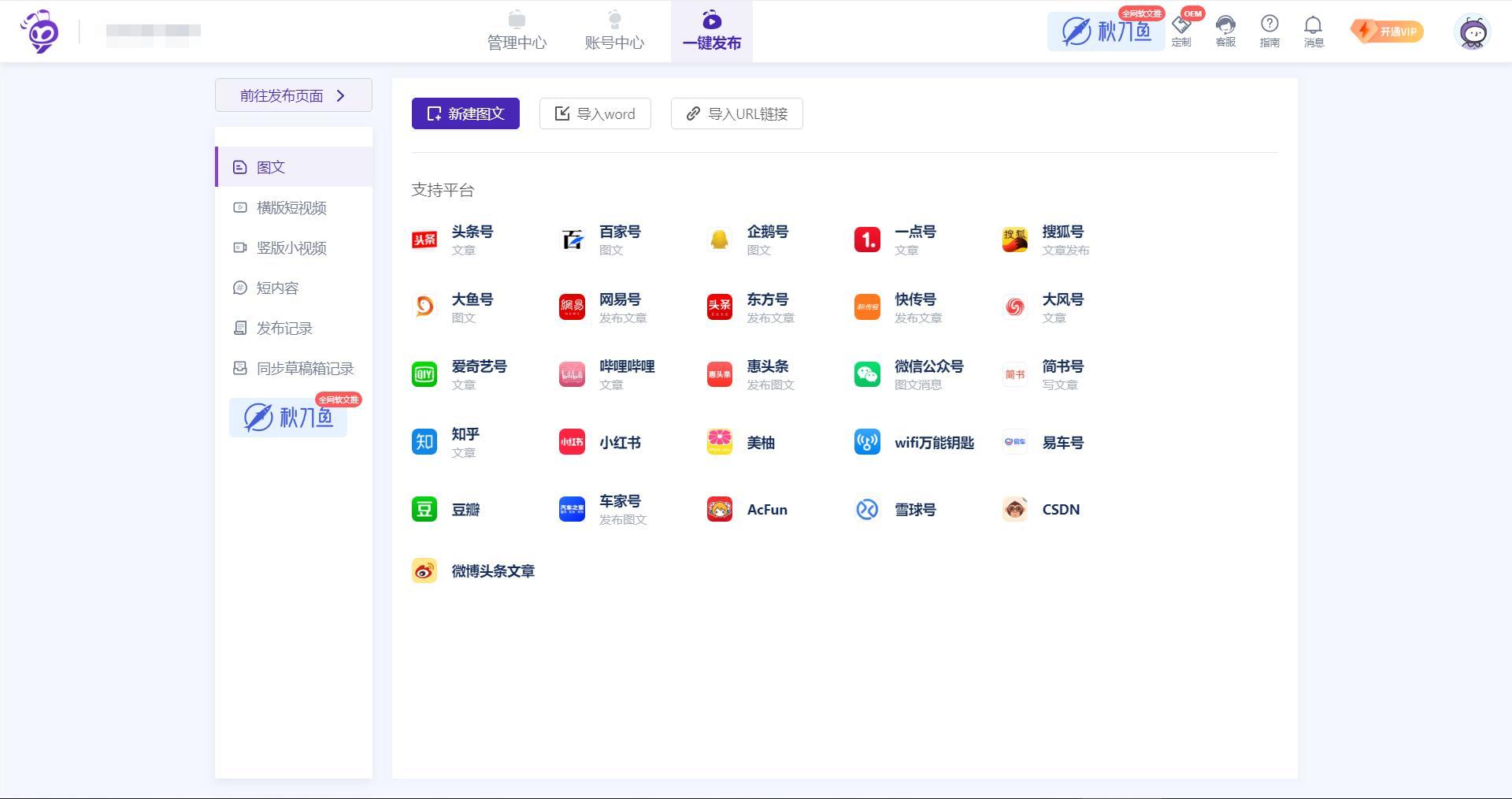The image size is (1512, 799).
Task: Click the 头条号 platform icon
Action: coord(424,240)
